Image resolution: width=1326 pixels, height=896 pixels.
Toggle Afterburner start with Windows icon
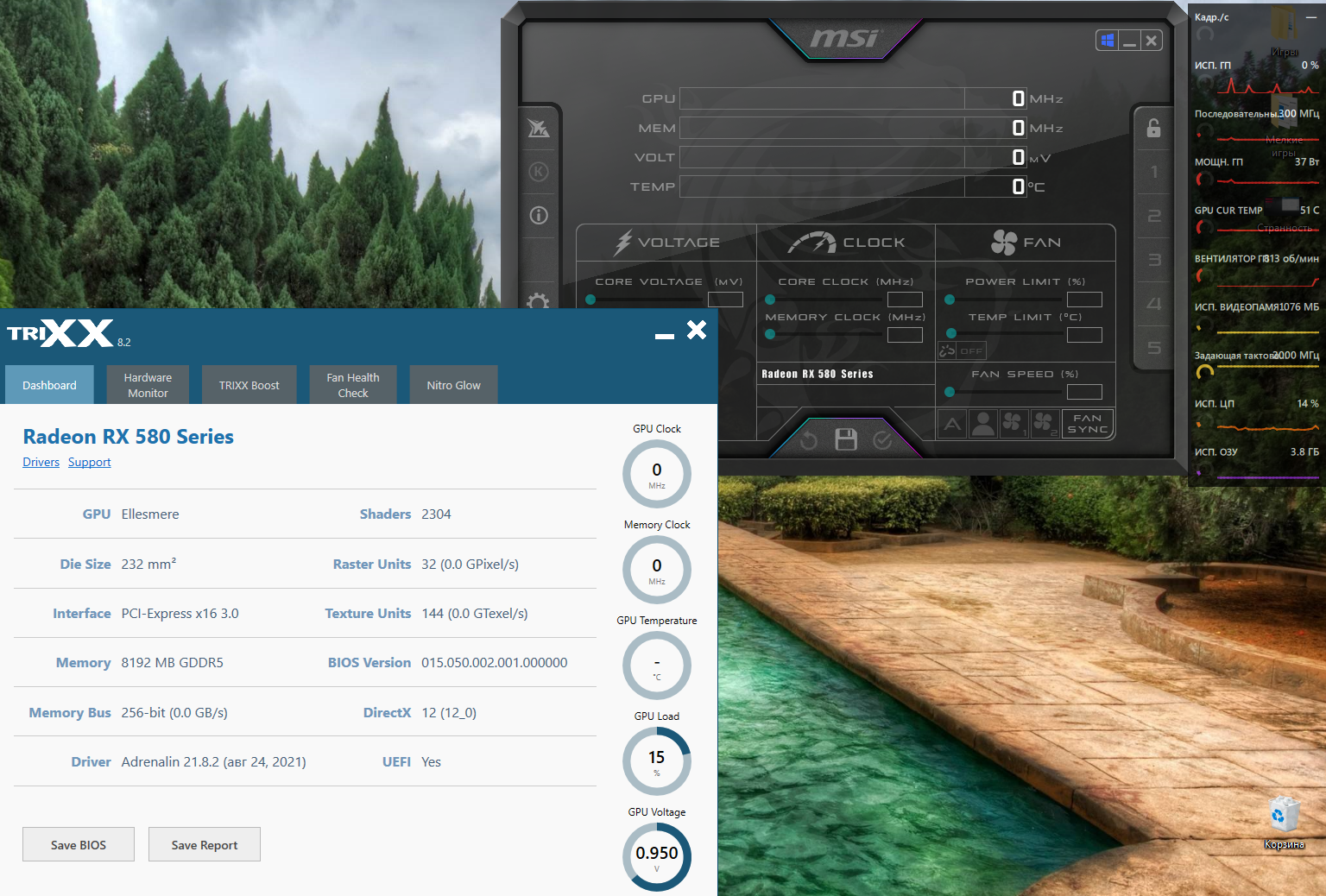pyautogui.click(x=1108, y=41)
